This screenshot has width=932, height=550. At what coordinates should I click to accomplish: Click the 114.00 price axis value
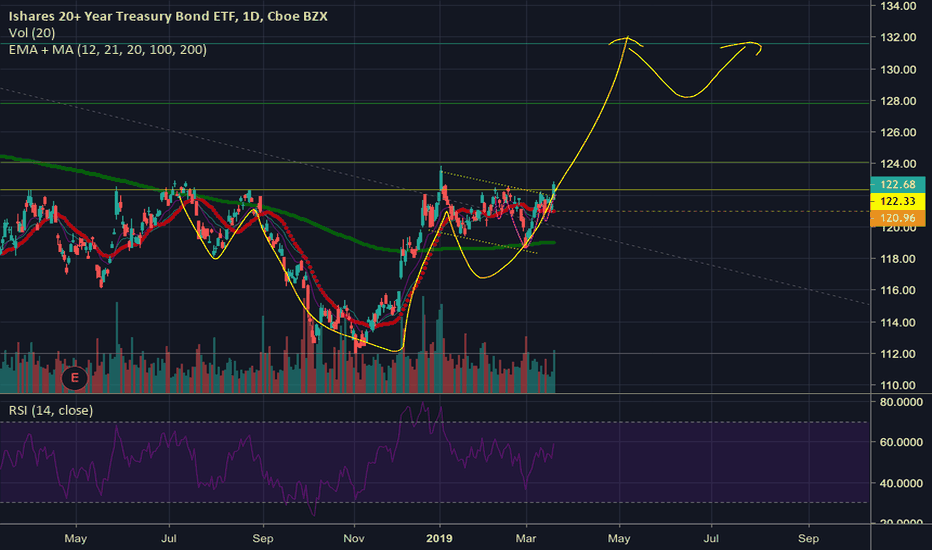(x=898, y=322)
